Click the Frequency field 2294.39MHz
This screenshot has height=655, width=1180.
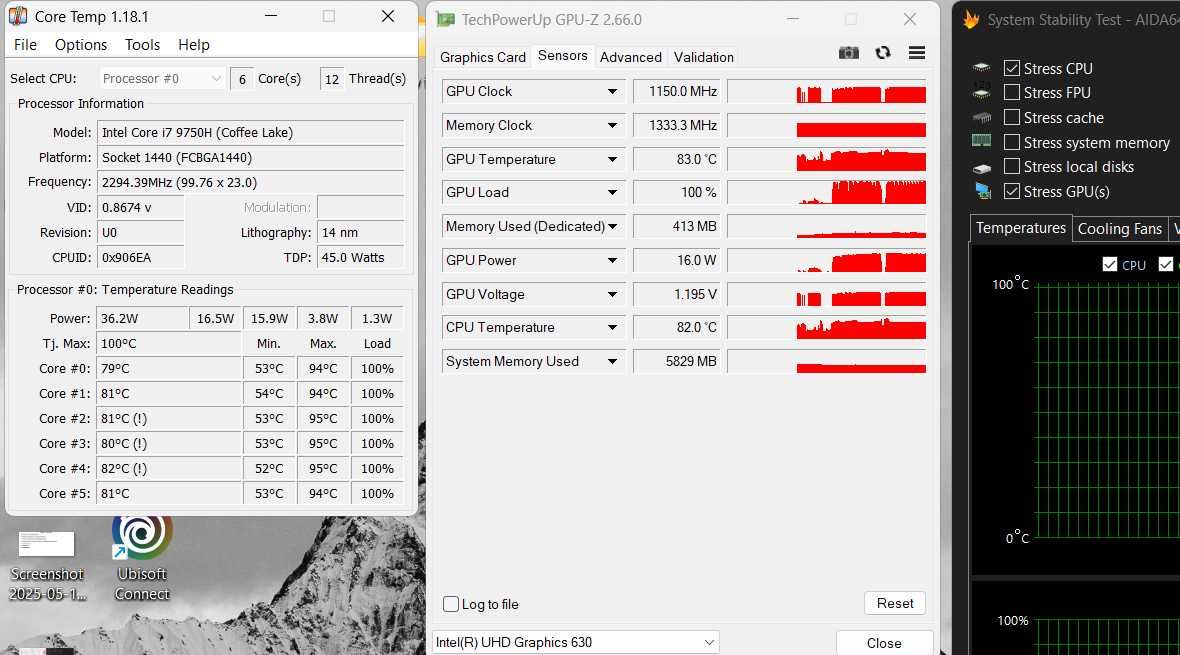point(250,182)
